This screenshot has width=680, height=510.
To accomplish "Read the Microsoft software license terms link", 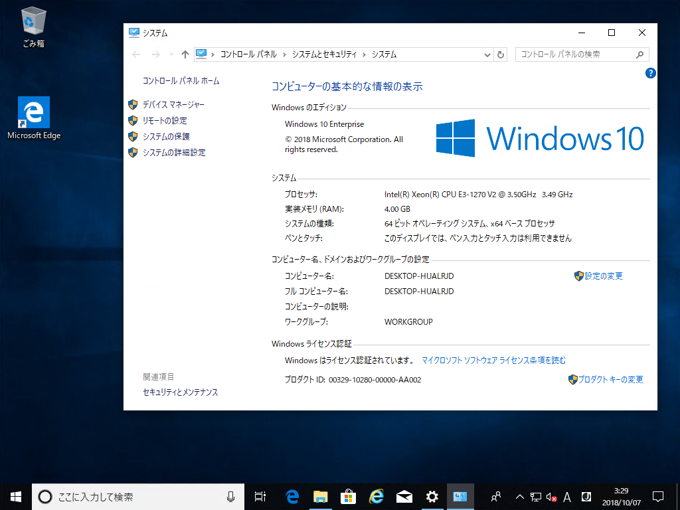I will point(494,360).
